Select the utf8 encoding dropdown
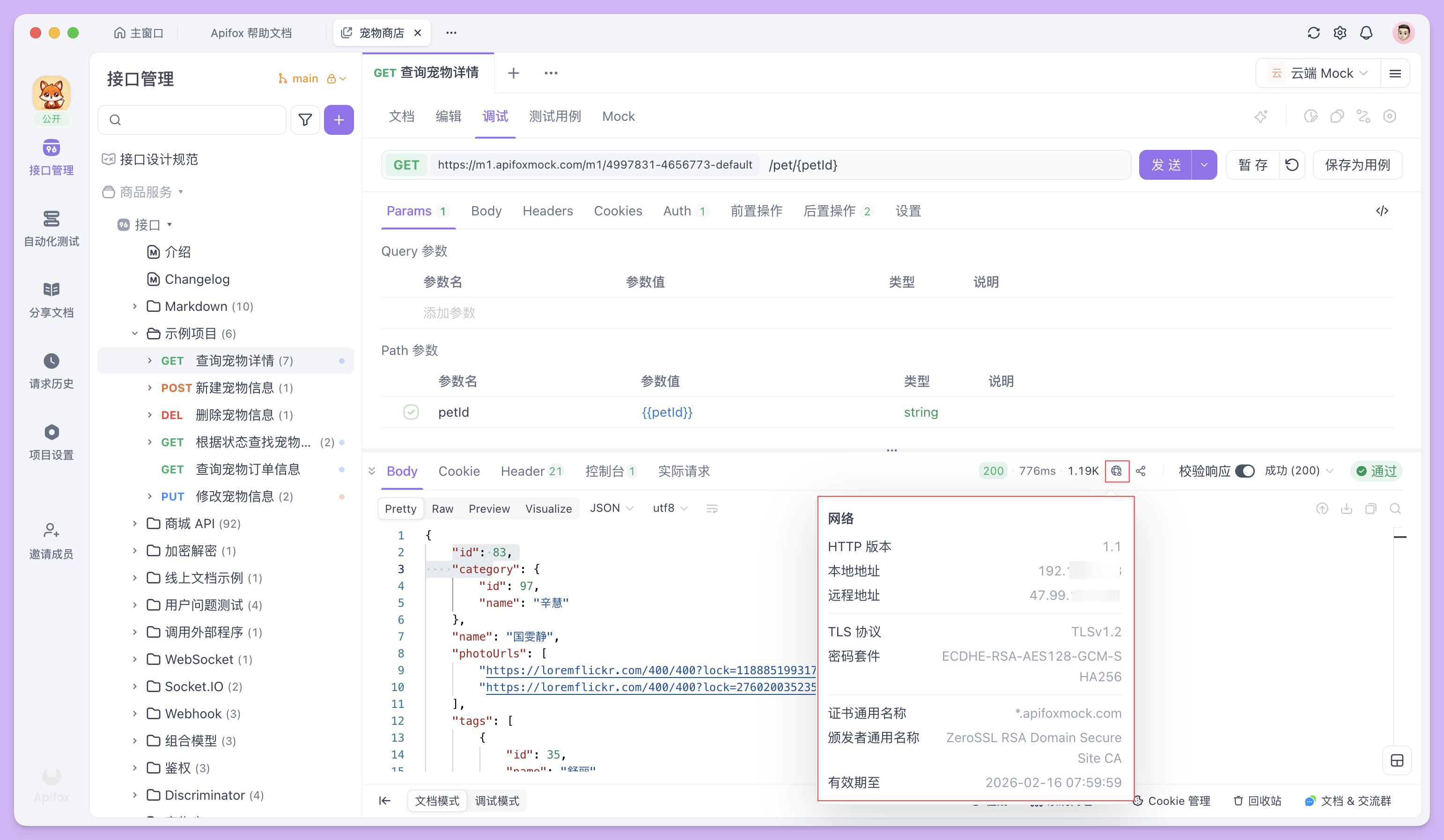 pyautogui.click(x=669, y=508)
